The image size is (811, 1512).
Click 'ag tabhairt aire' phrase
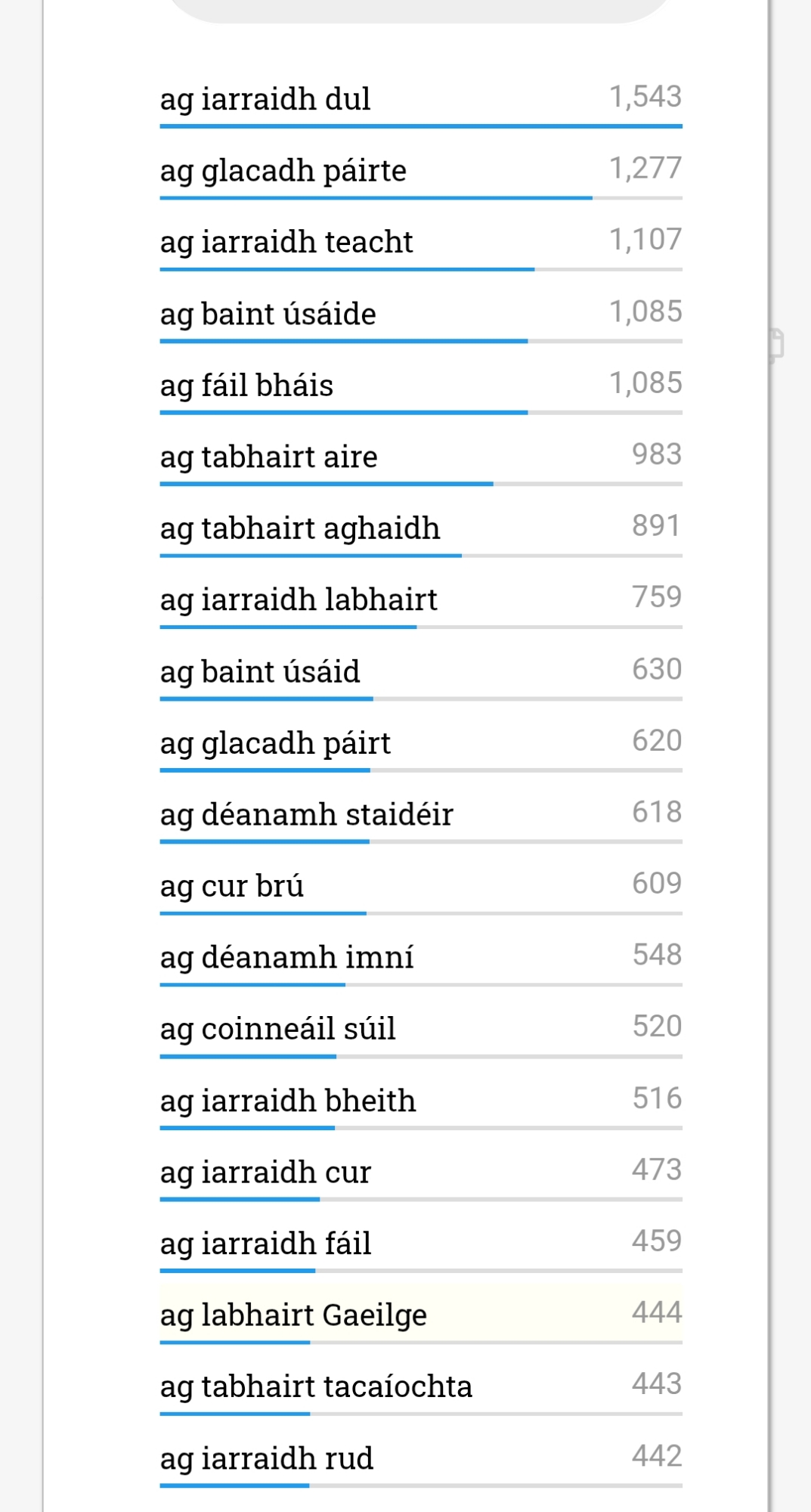268,457
